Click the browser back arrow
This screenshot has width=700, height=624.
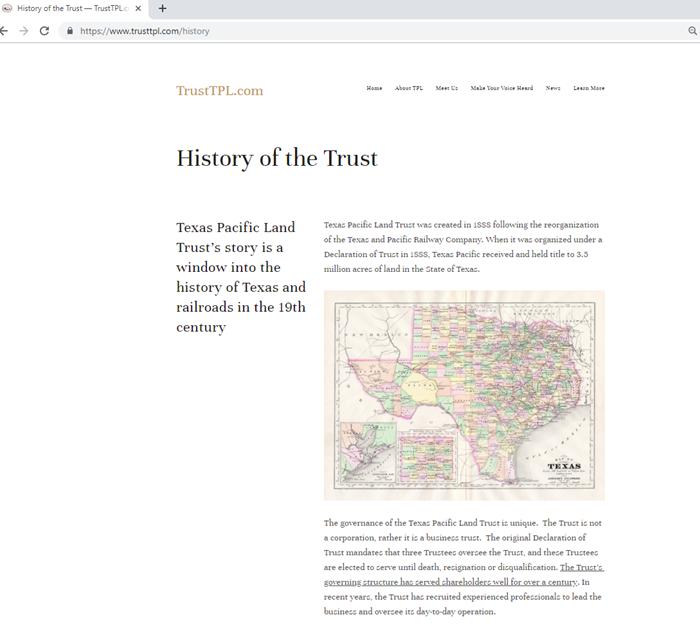pyautogui.click(x=4, y=31)
